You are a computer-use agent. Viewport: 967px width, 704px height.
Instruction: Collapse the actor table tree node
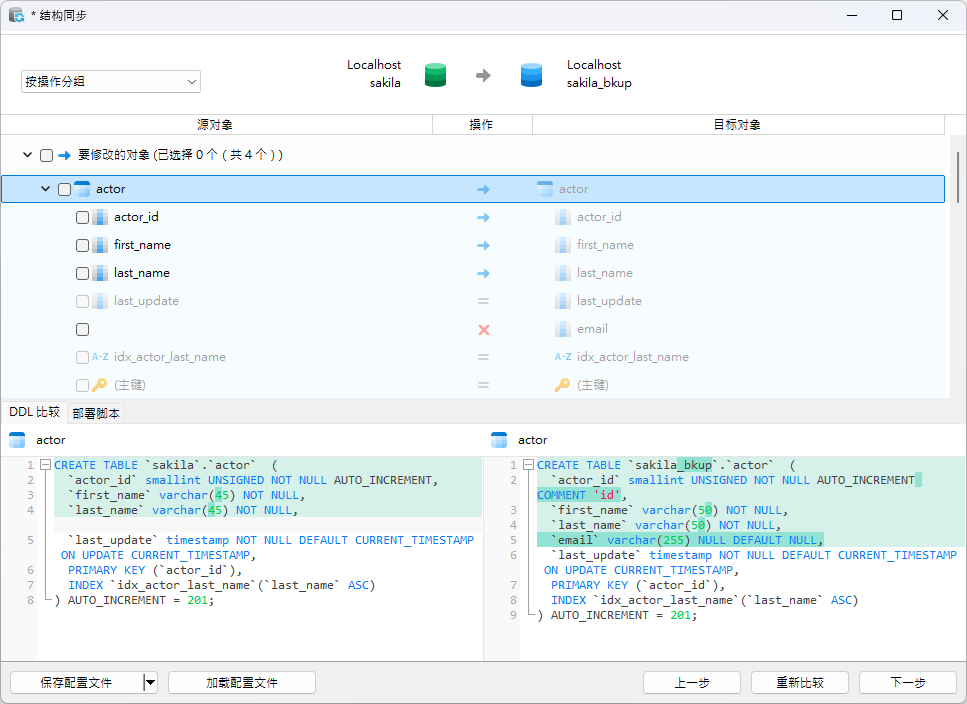tap(45, 189)
